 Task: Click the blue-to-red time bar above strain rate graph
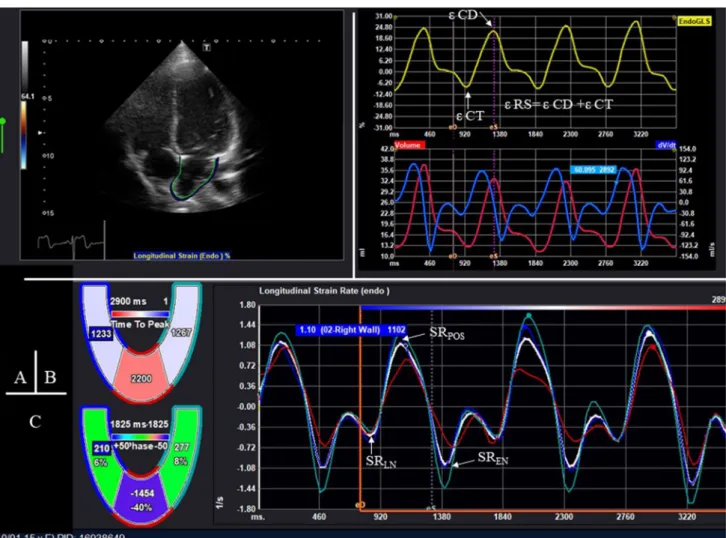click(543, 308)
